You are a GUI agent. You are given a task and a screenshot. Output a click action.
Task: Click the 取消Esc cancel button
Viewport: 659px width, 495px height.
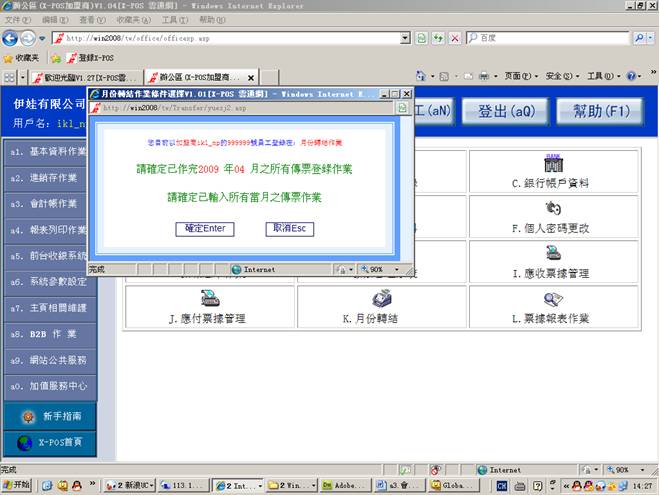[x=291, y=229]
